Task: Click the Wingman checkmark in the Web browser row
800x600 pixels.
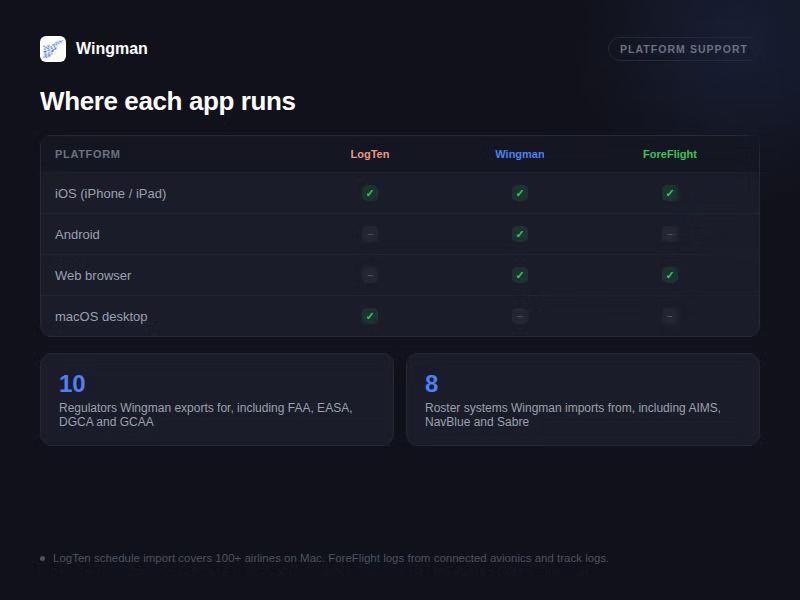Action: 520,276
